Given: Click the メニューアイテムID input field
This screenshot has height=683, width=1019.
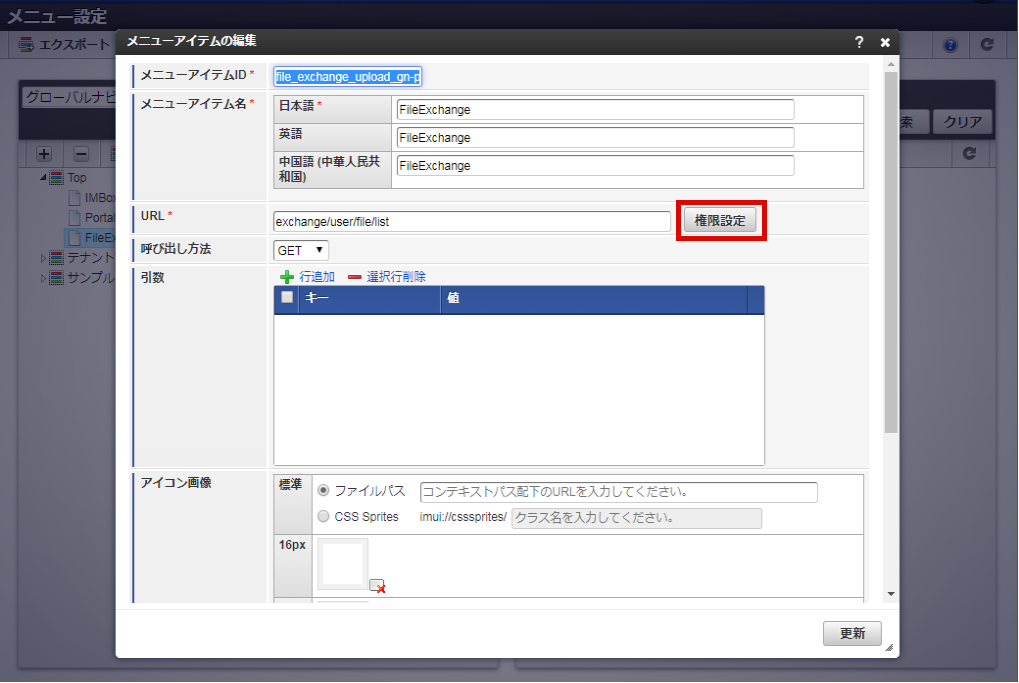Looking at the screenshot, I should tap(347, 77).
